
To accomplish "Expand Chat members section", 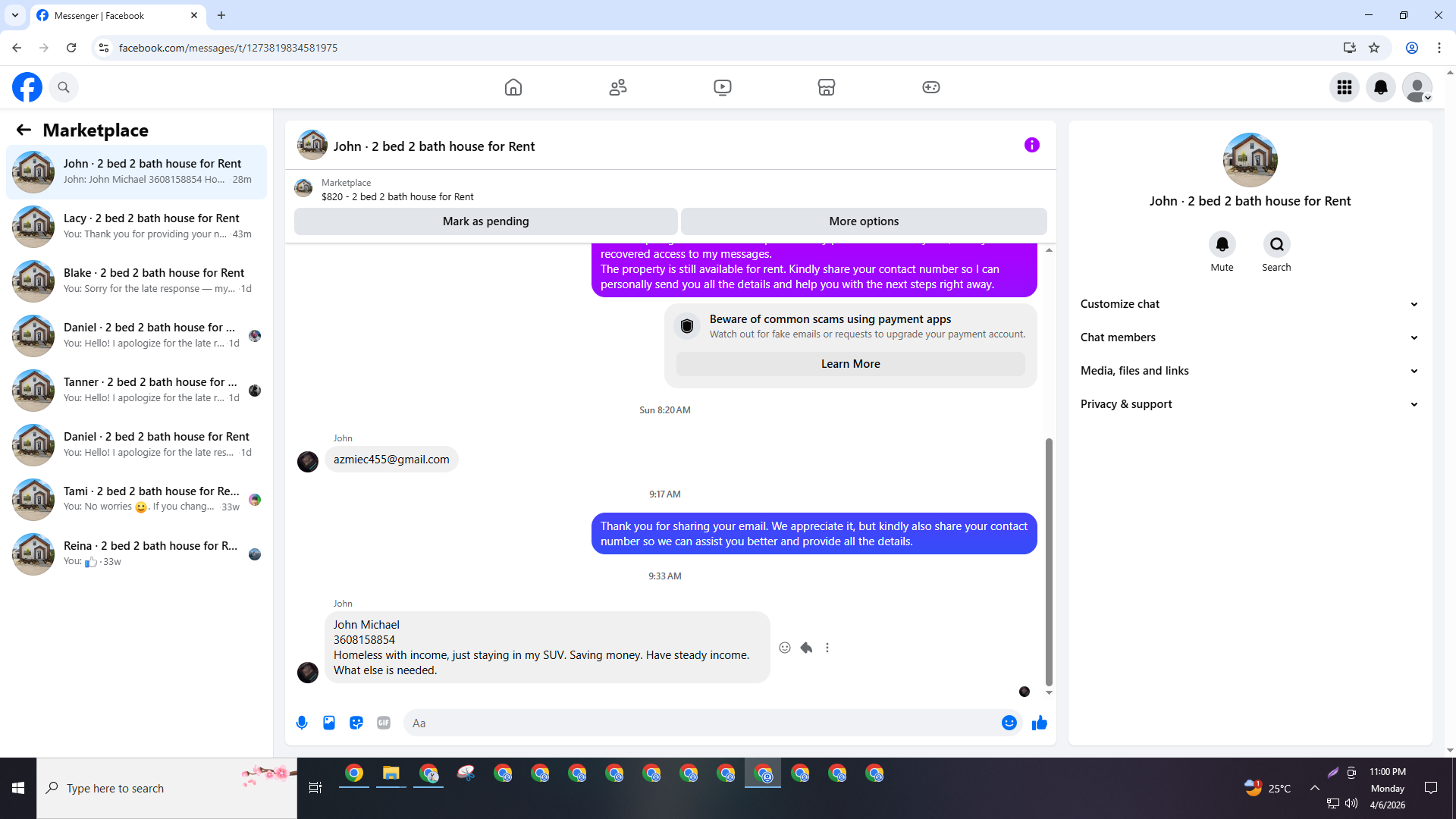I will [1250, 337].
